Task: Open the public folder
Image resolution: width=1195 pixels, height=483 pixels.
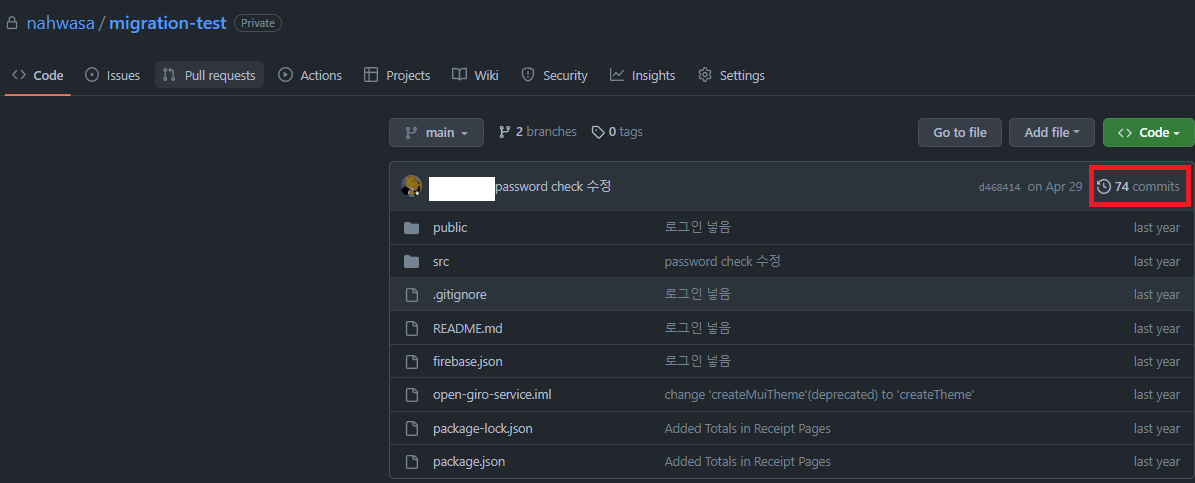Action: click(450, 228)
